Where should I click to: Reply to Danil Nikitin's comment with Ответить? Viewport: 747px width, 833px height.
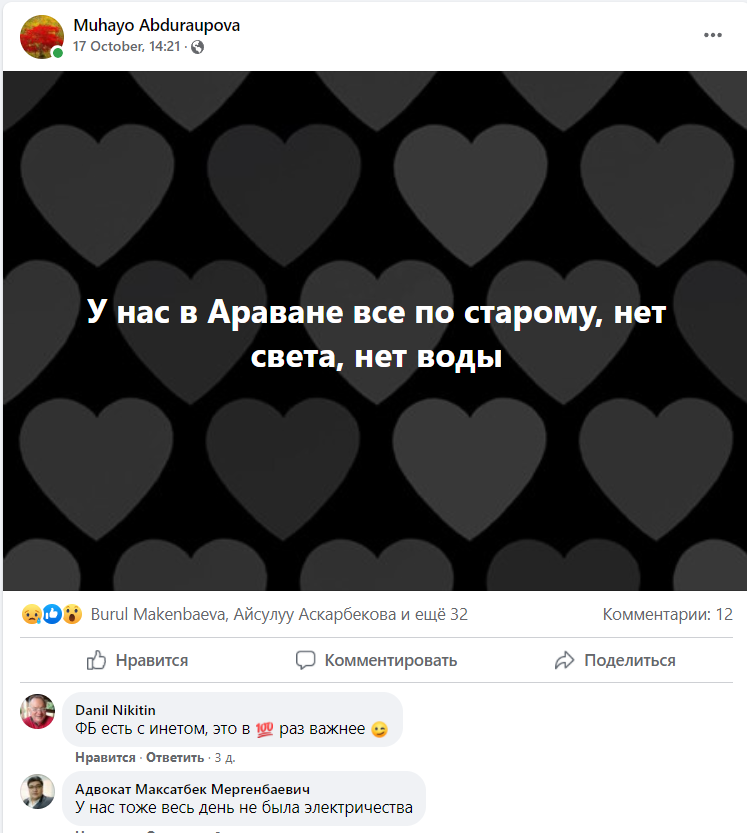pyautogui.click(x=175, y=758)
